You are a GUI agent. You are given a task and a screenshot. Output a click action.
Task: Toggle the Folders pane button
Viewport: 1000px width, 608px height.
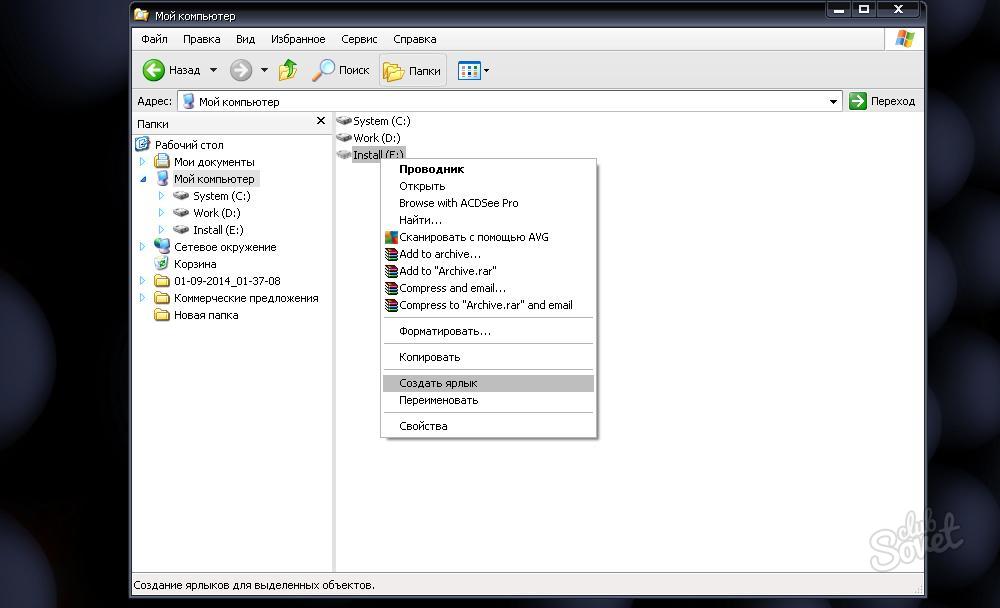[413, 71]
